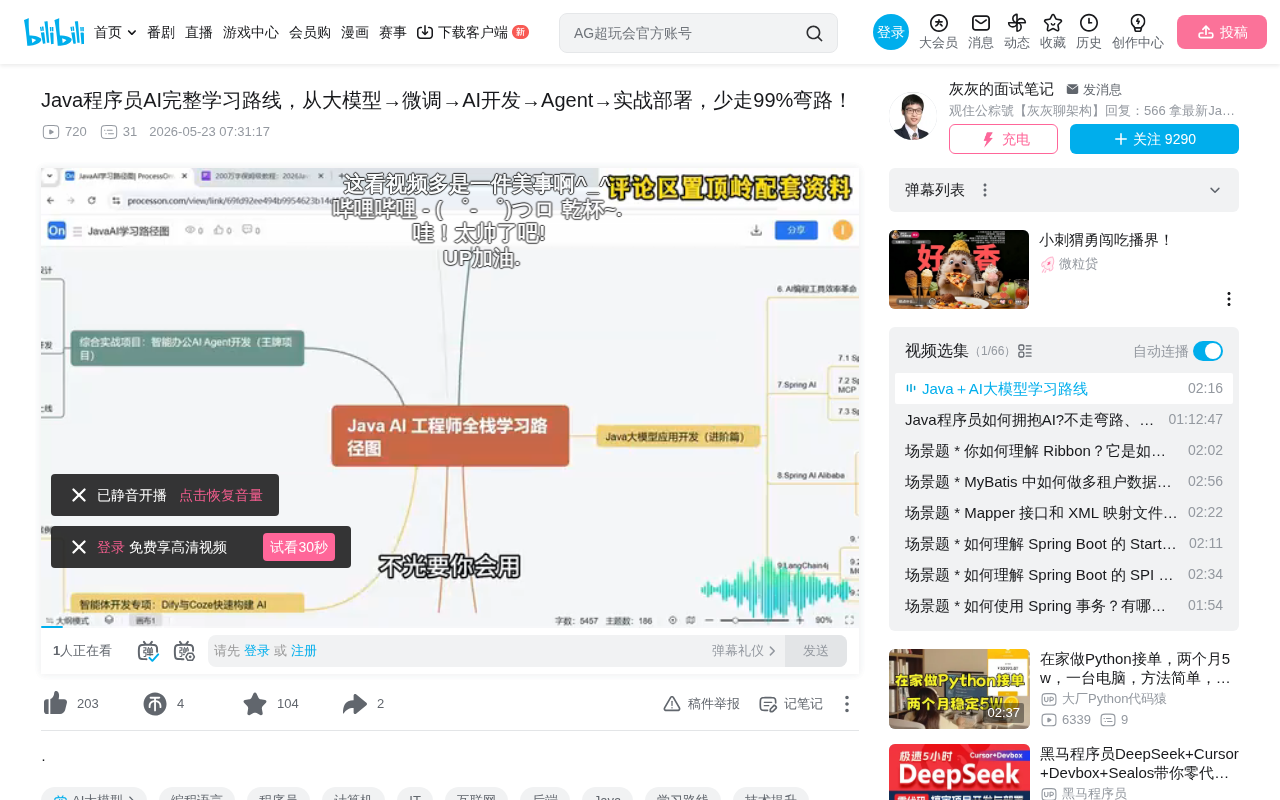Select playlist item Mapper 接口和 XML 映射
Screen dimensions: 1280x800
tap(1064, 512)
